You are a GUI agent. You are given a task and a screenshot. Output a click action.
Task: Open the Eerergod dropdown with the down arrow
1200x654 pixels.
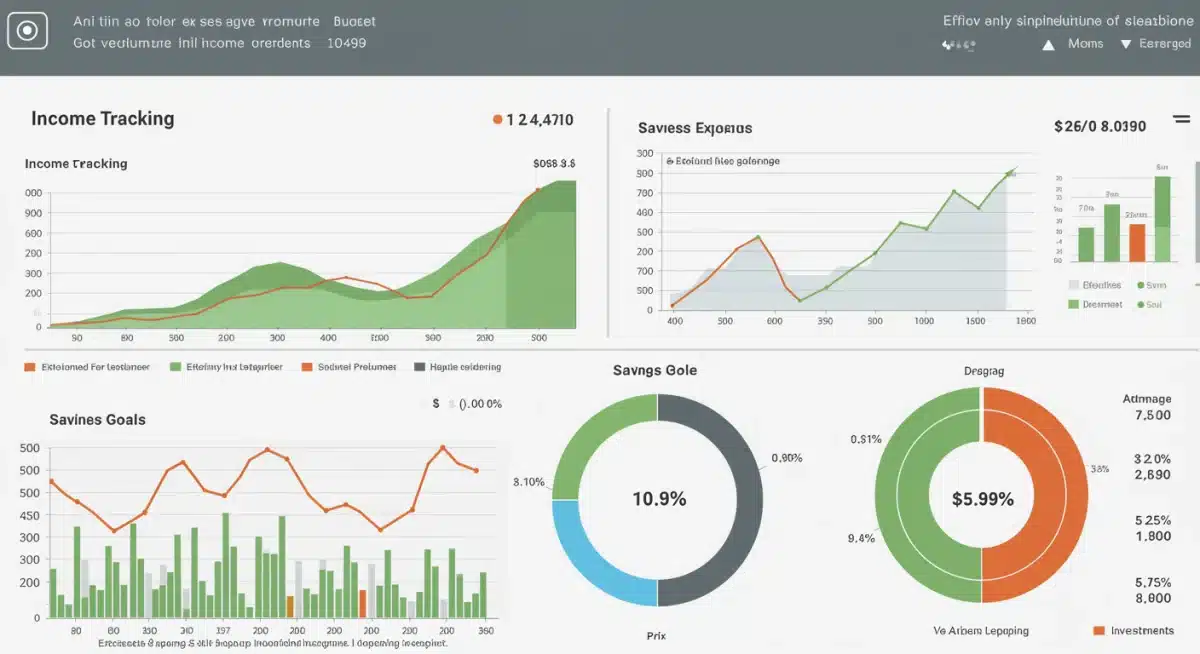tap(1128, 43)
